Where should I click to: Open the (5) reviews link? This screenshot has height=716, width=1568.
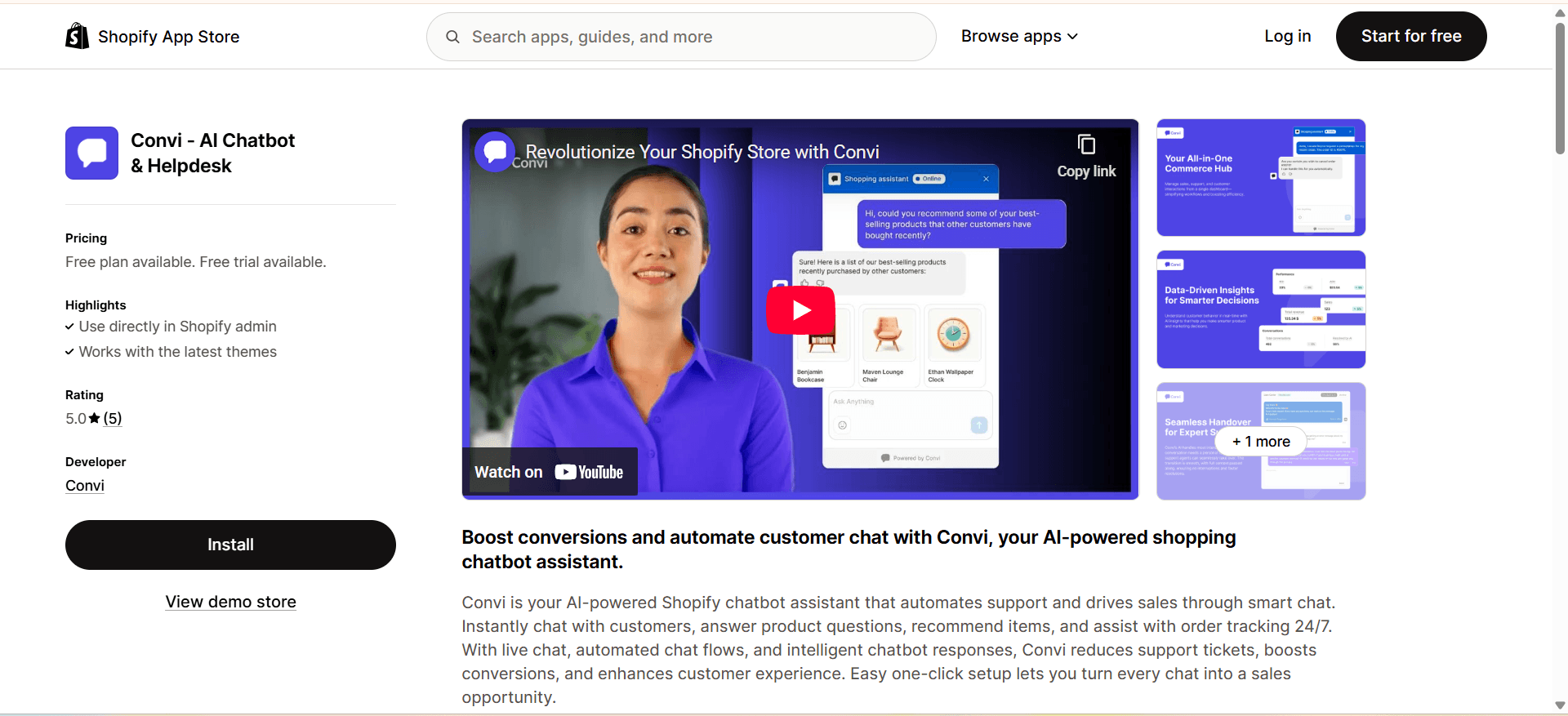pos(113,419)
